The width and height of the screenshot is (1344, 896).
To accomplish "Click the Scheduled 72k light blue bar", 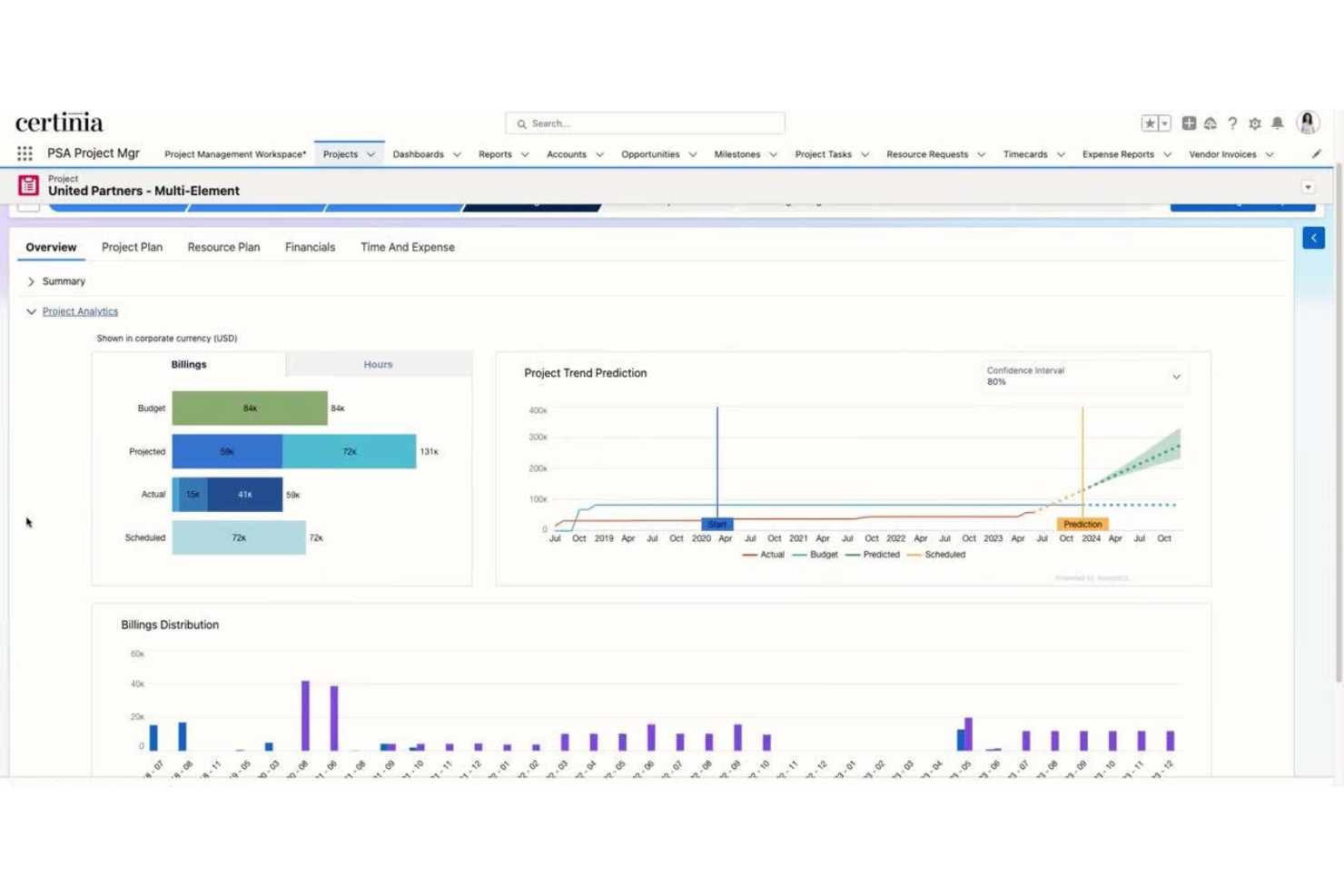I will point(239,537).
